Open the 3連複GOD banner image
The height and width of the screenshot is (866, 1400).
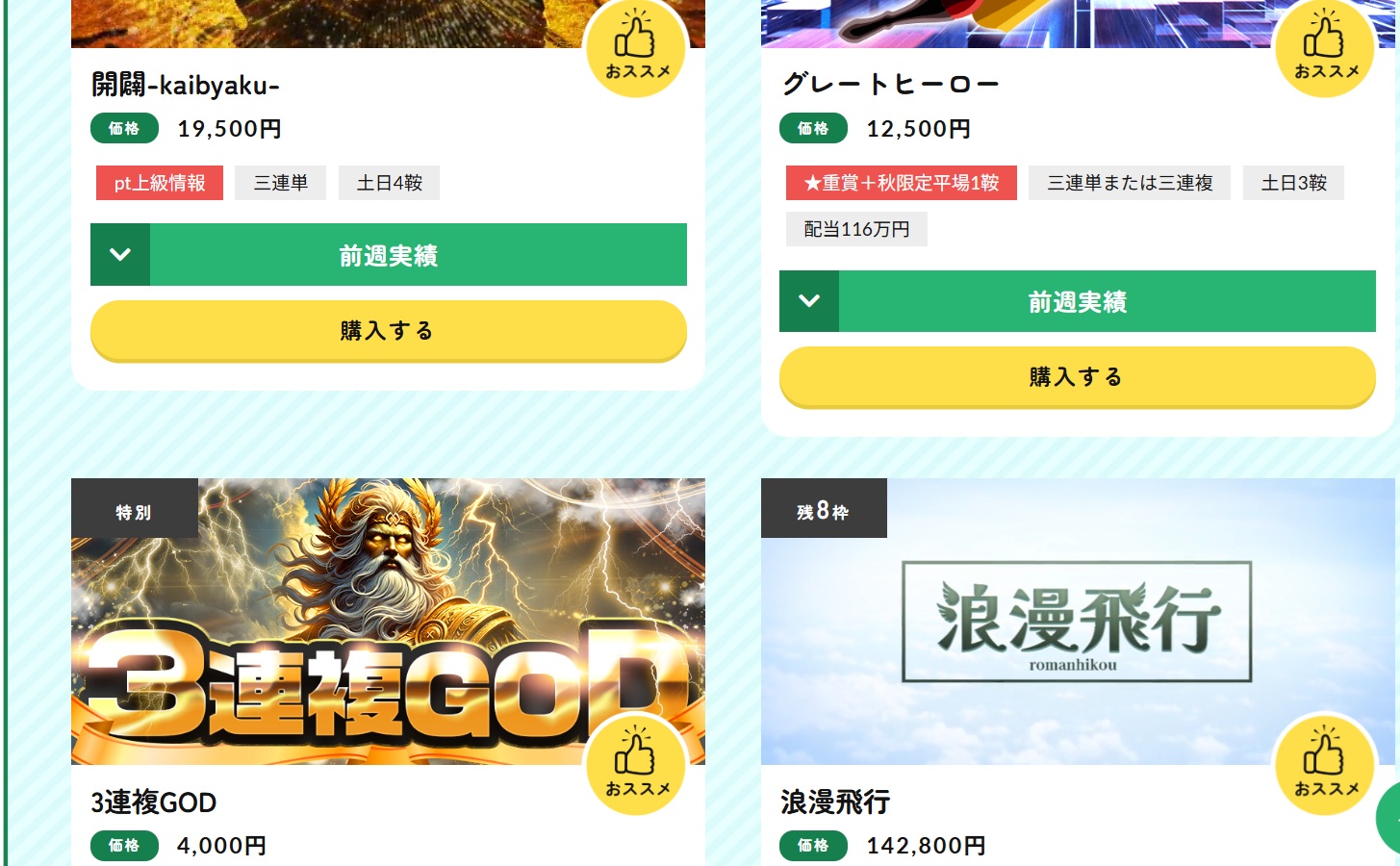click(388, 622)
